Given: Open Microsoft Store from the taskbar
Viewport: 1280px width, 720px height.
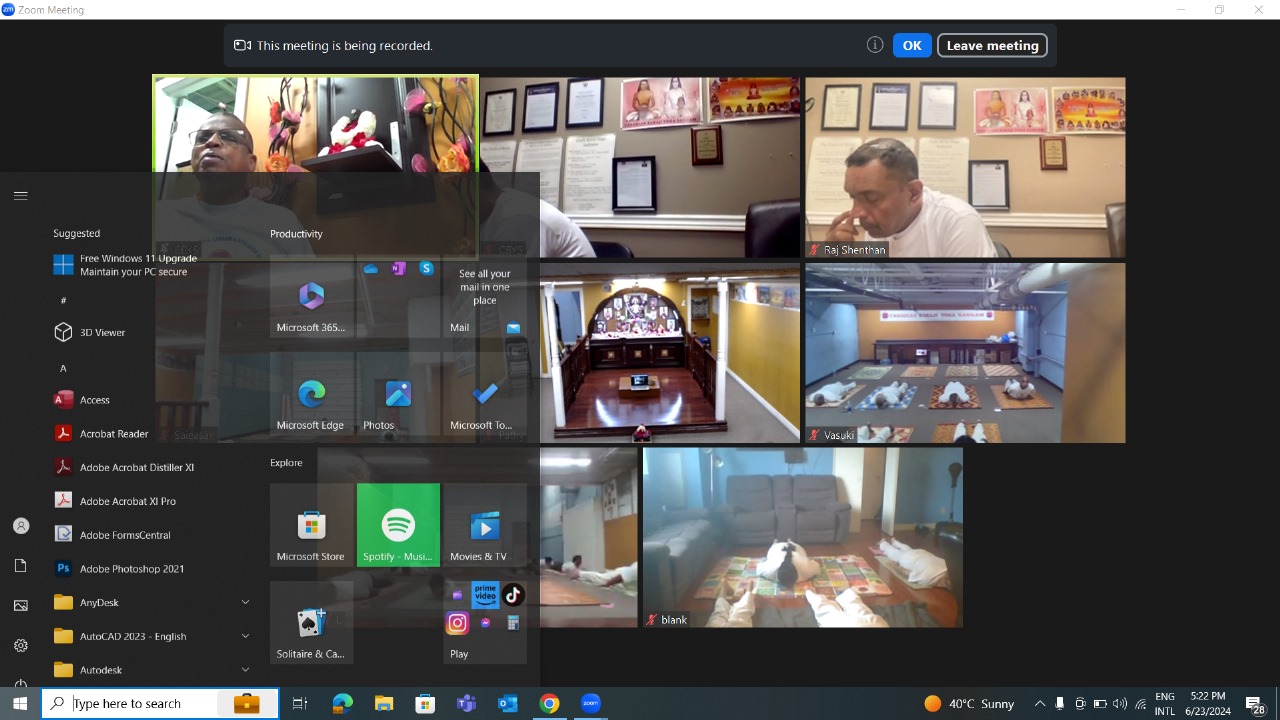Looking at the screenshot, I should [x=425, y=704].
